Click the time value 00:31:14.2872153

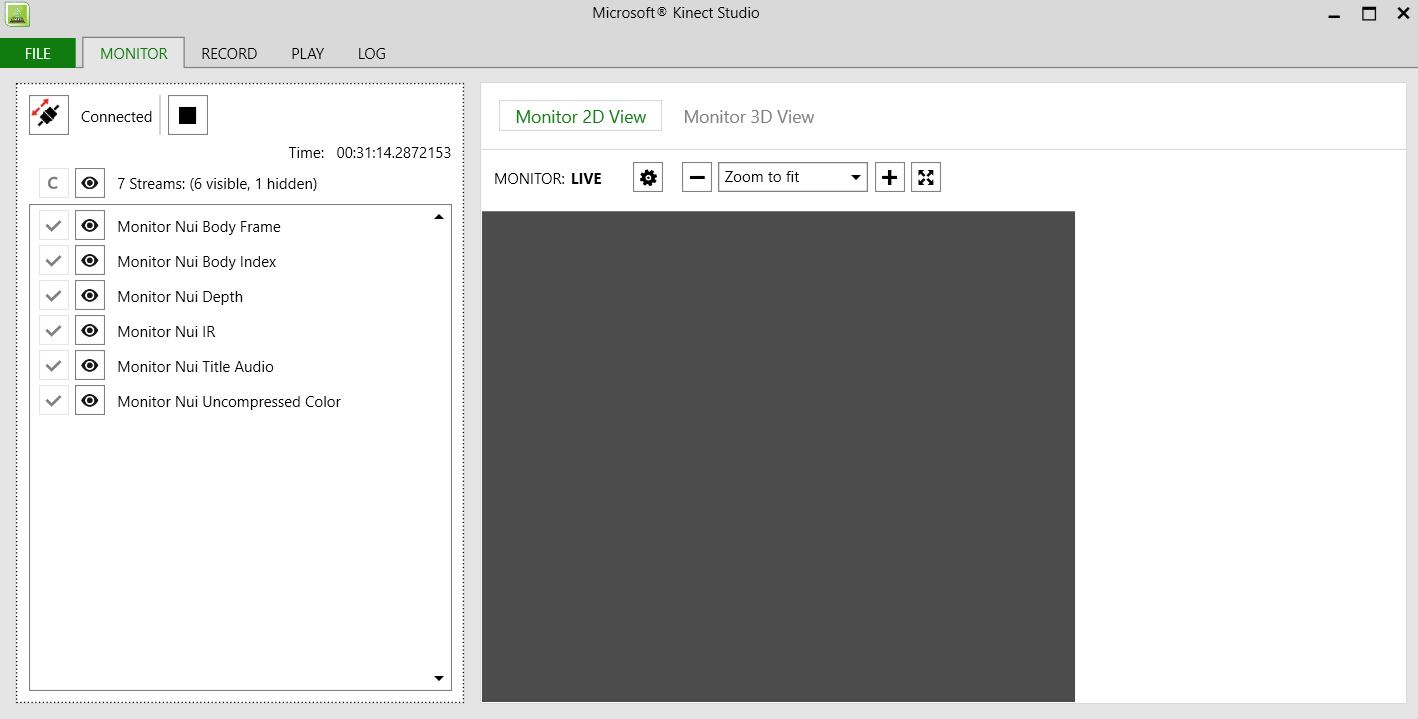tap(394, 153)
